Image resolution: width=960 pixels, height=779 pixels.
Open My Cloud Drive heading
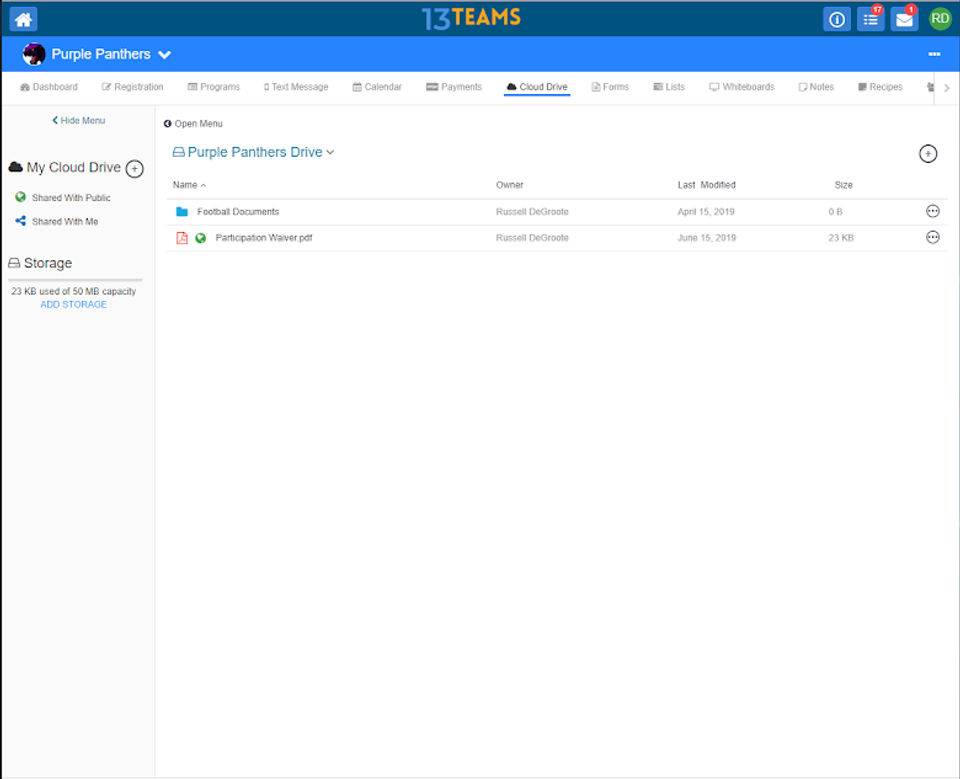coord(64,167)
